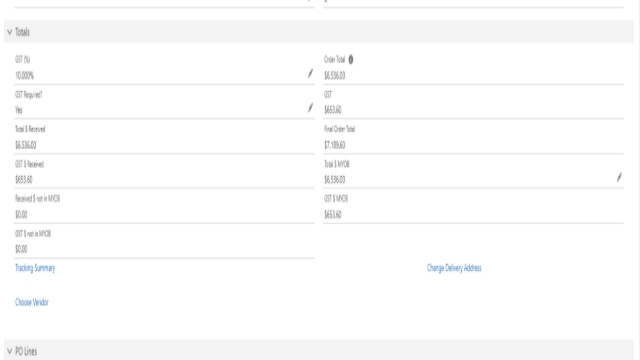The width and height of the screenshot is (640, 360).
Task: Select the Final Order Total label
Action: pos(340,129)
